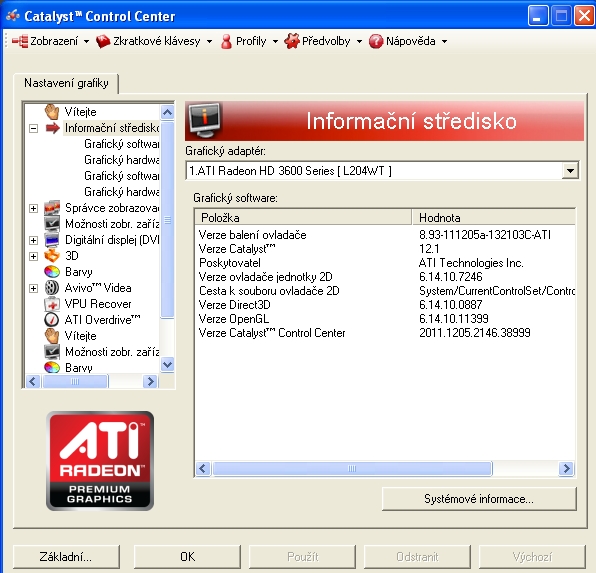This screenshot has height=573, width=596.
Task: Open the Zobrazení dropdown arrow
Action: tap(86, 41)
